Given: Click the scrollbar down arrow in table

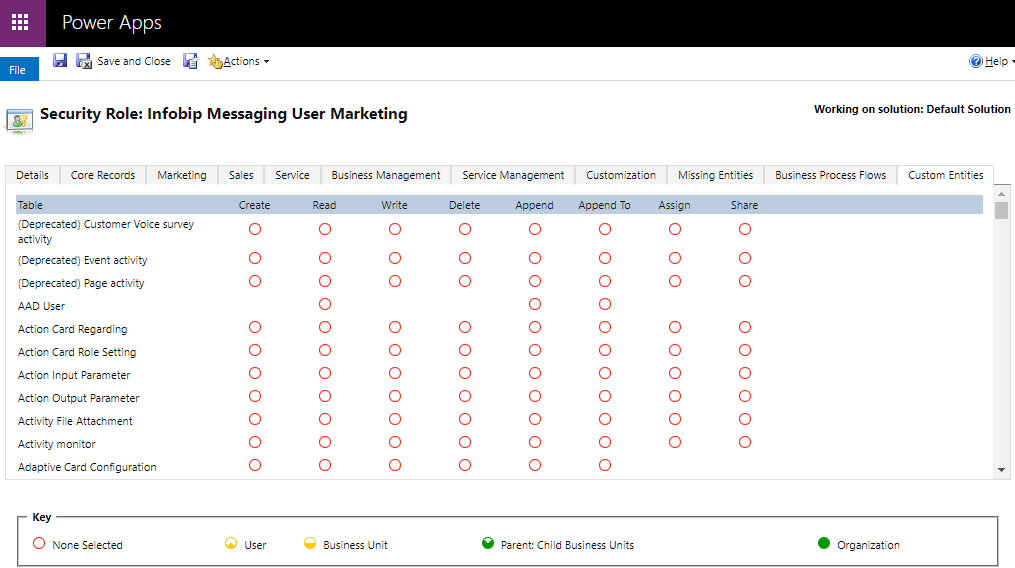Looking at the screenshot, I should click(x=1002, y=469).
